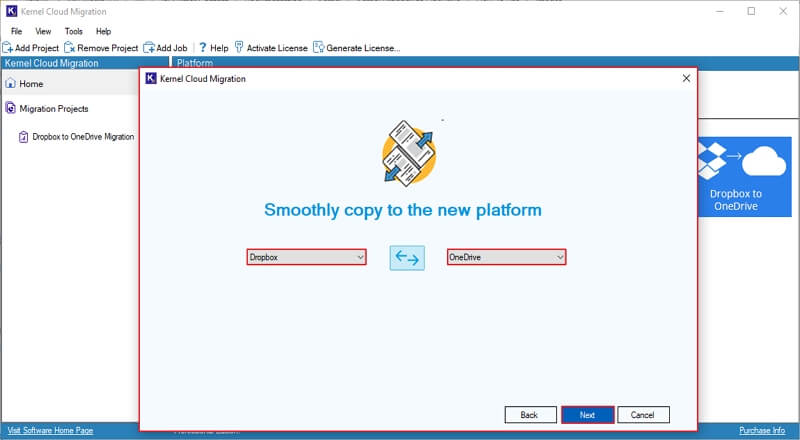Click the Next button
This screenshot has width=800, height=440.
tap(587, 415)
